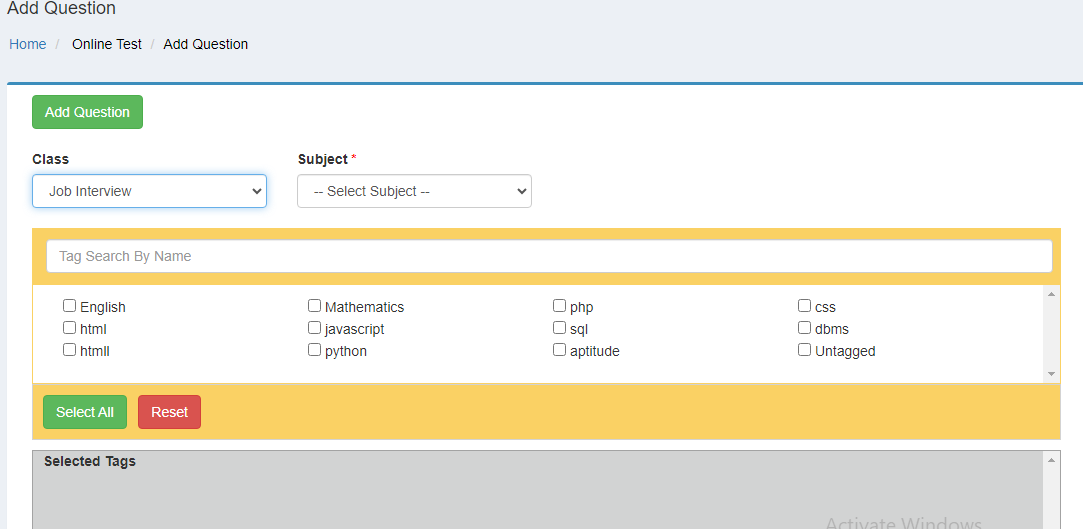1083x529 pixels.
Task: Click the red Reset button
Action: pyautogui.click(x=169, y=412)
